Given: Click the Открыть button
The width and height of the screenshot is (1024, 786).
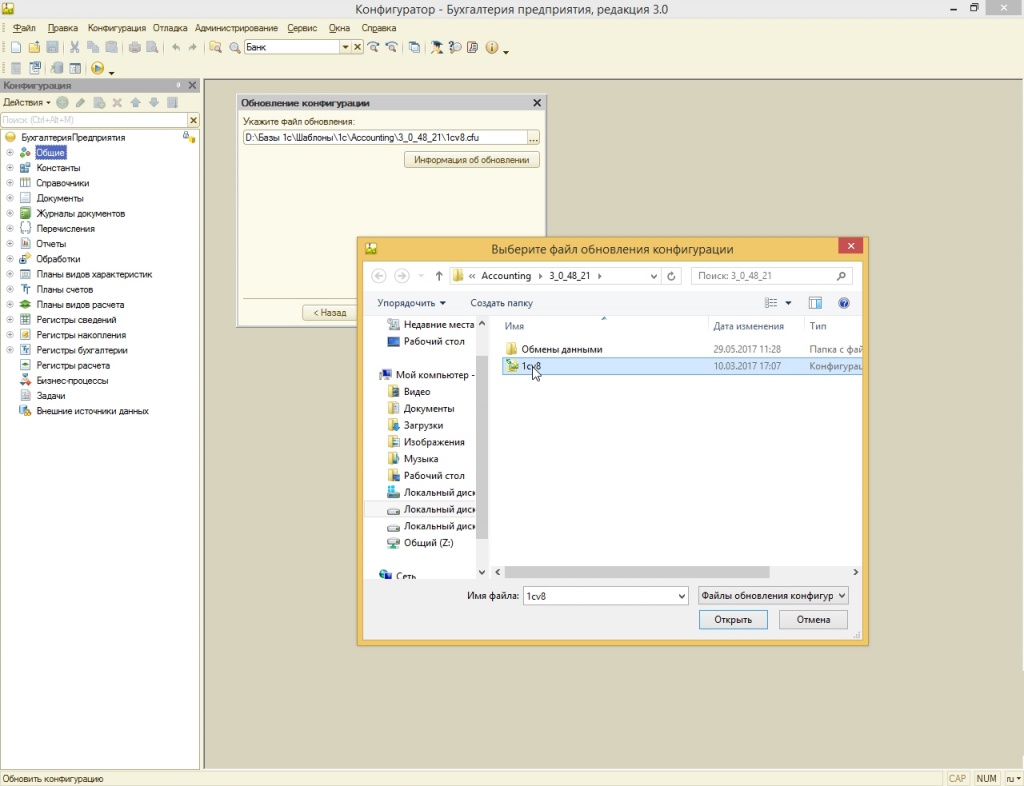Looking at the screenshot, I should click(x=733, y=620).
